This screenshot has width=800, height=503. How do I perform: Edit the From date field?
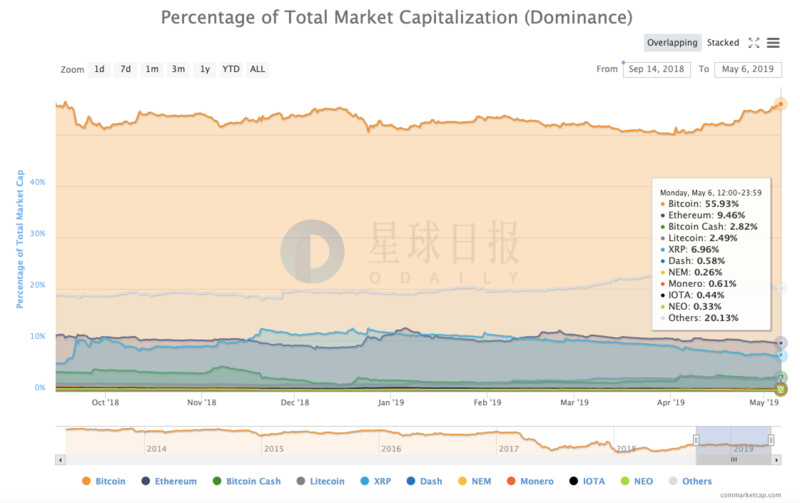(x=657, y=69)
